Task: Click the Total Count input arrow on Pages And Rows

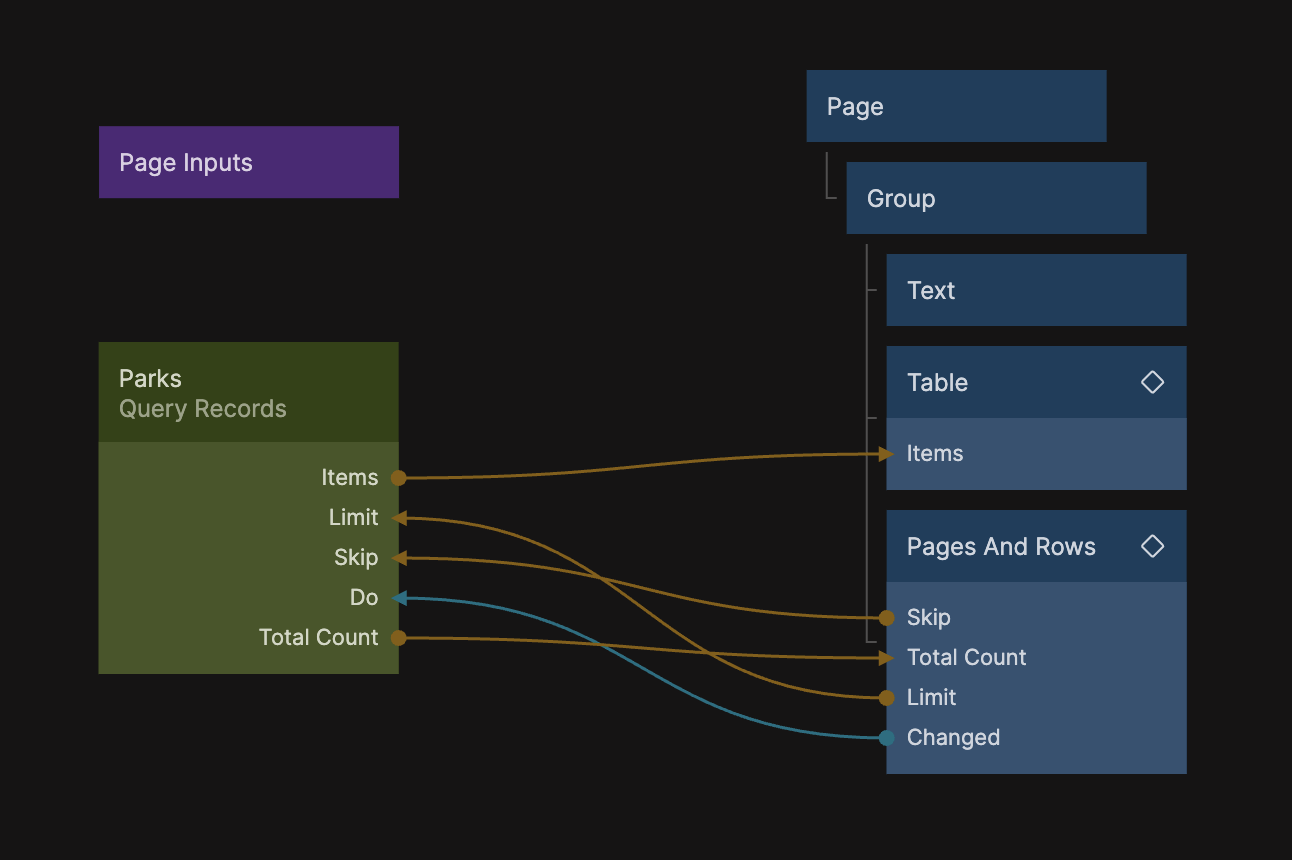Action: (x=886, y=658)
